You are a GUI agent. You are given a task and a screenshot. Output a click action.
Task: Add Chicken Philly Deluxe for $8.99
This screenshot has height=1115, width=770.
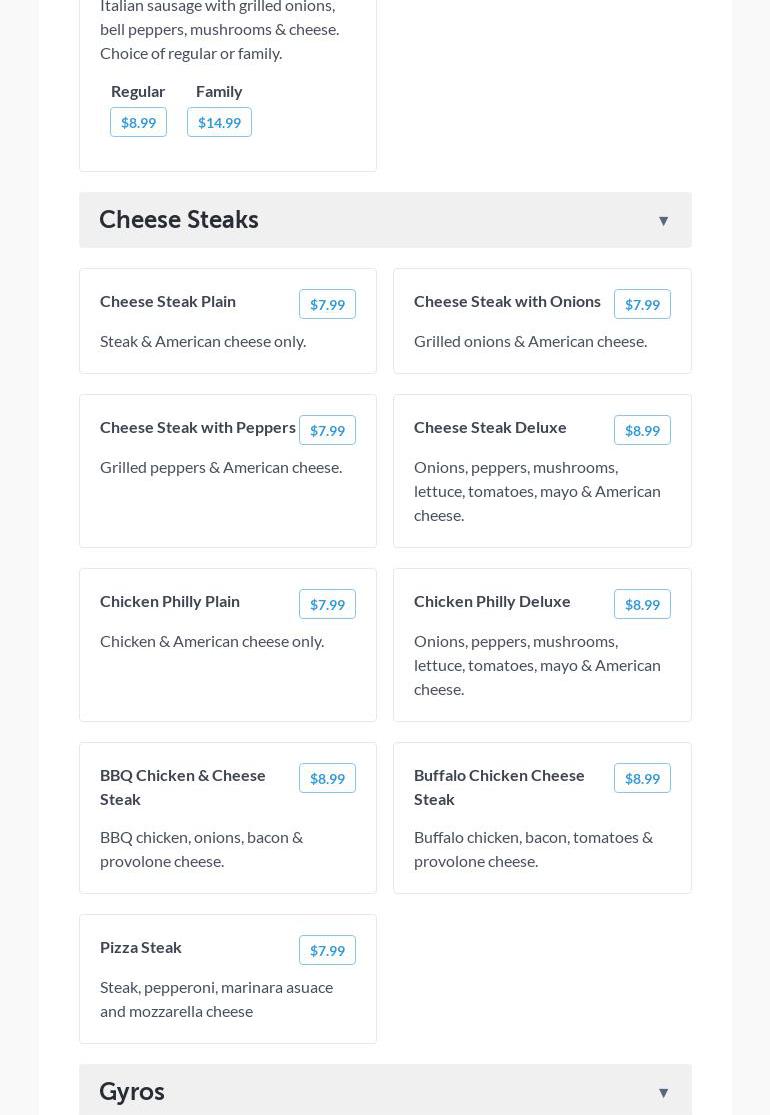[x=642, y=605]
